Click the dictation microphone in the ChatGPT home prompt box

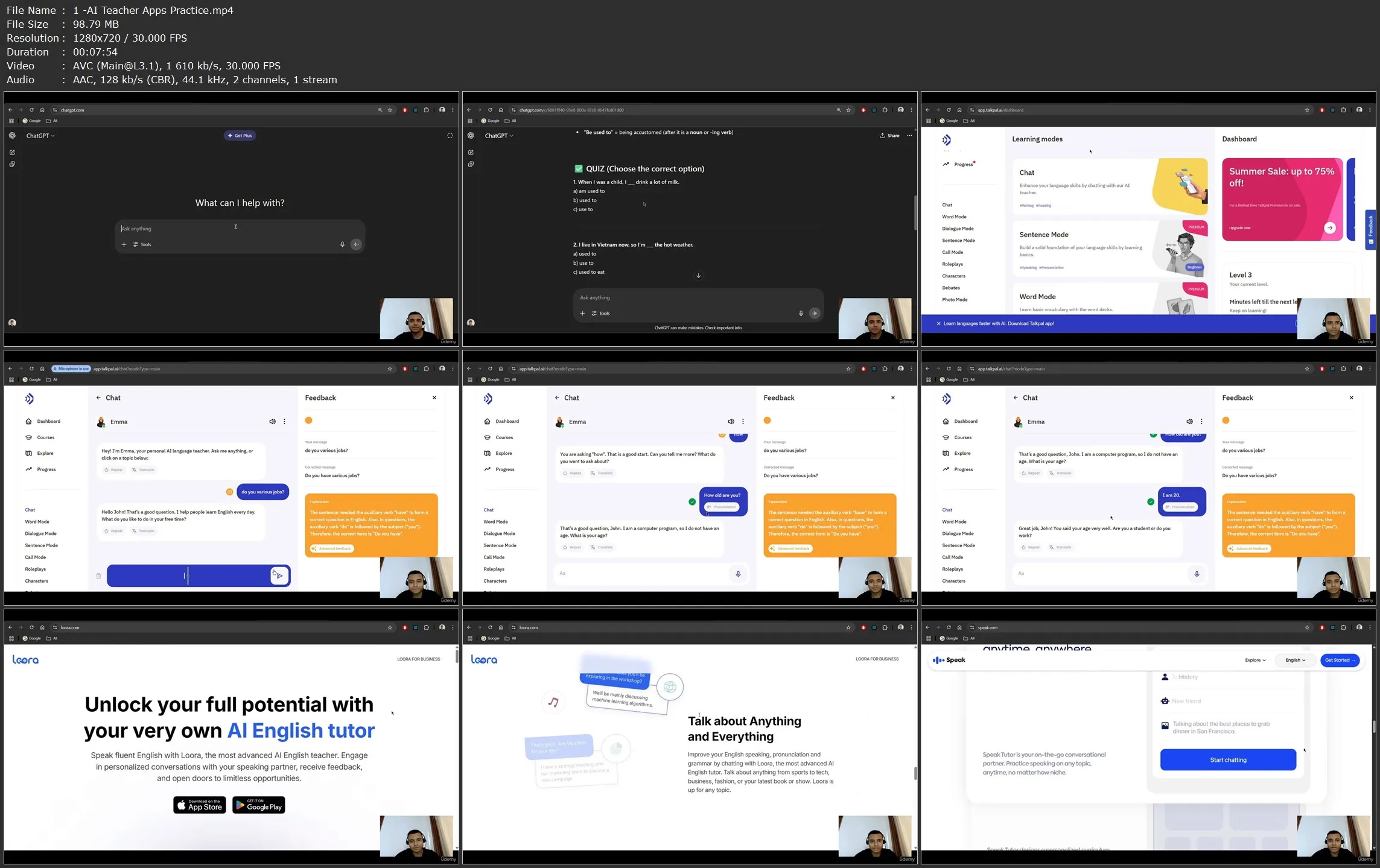tap(342, 244)
